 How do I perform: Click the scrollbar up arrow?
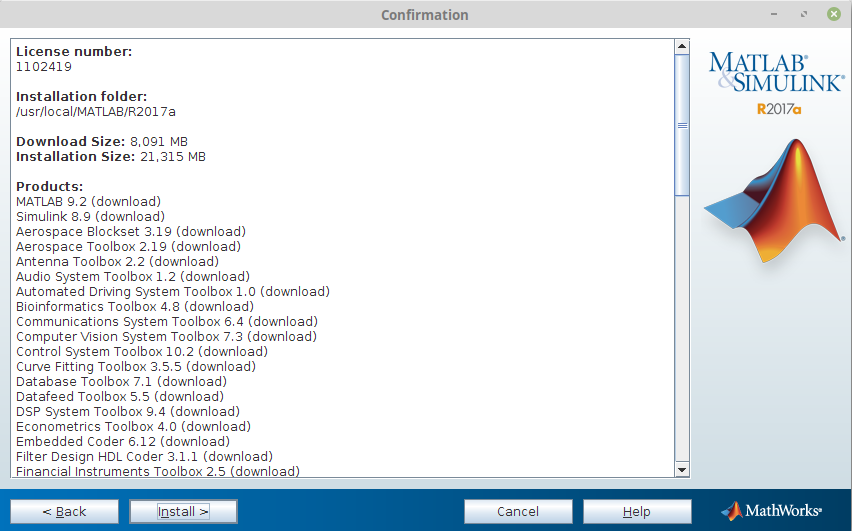tap(682, 46)
